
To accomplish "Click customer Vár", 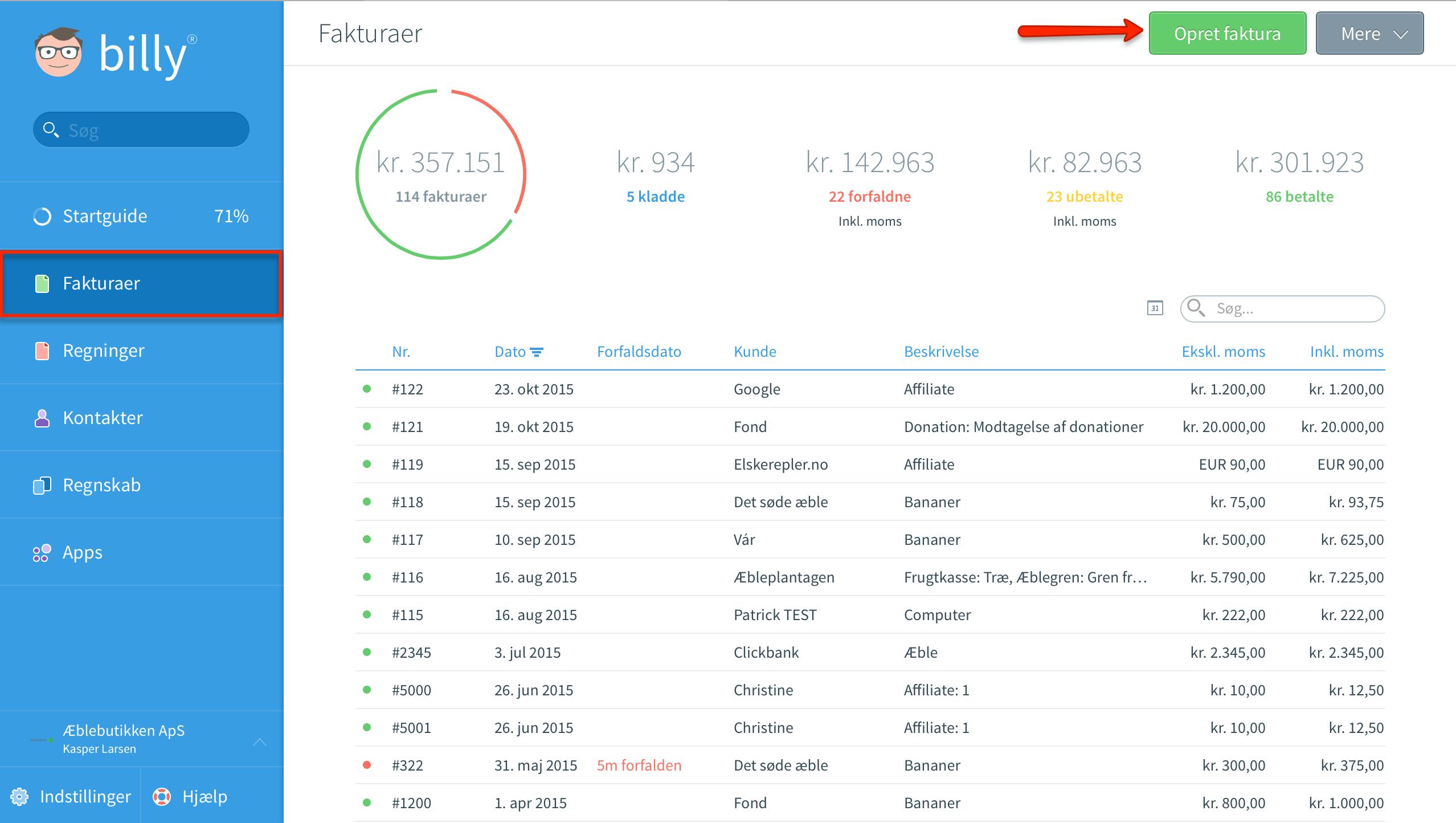I will point(744,540).
